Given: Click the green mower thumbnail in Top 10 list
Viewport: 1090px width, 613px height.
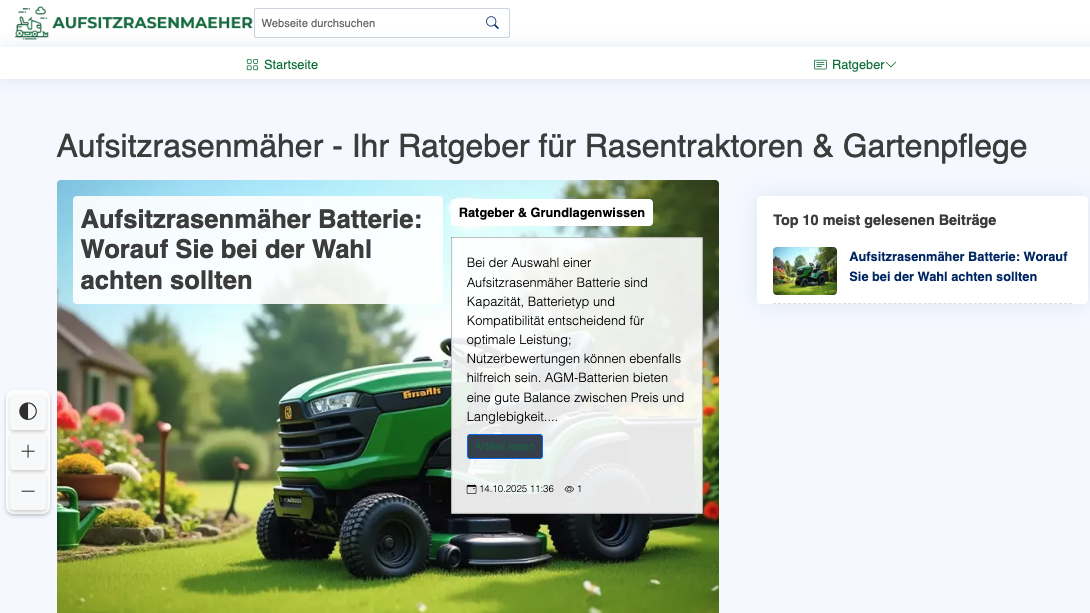Looking at the screenshot, I should pos(804,271).
